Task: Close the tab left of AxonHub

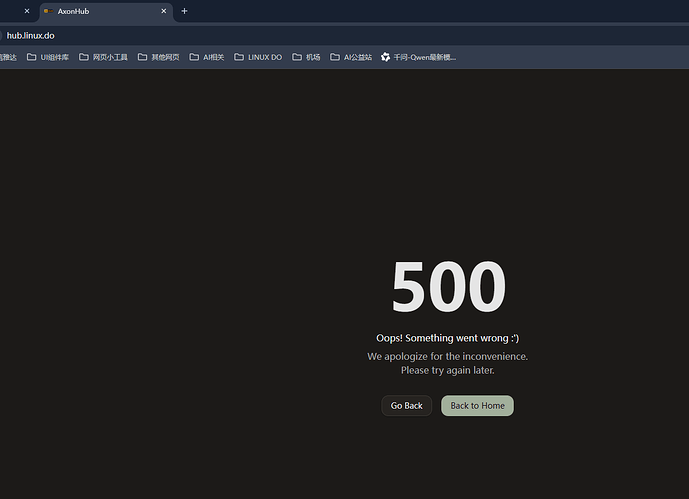Action: coord(27,11)
